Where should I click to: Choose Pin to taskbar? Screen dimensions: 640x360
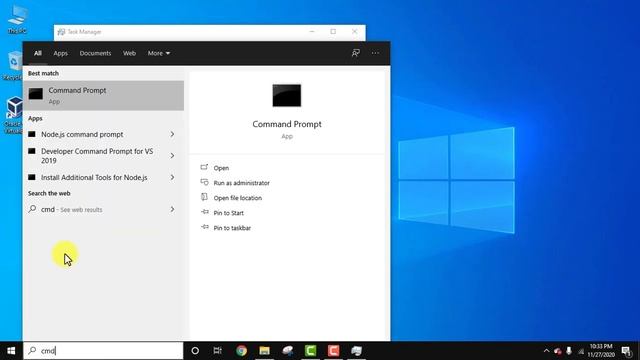point(232,228)
